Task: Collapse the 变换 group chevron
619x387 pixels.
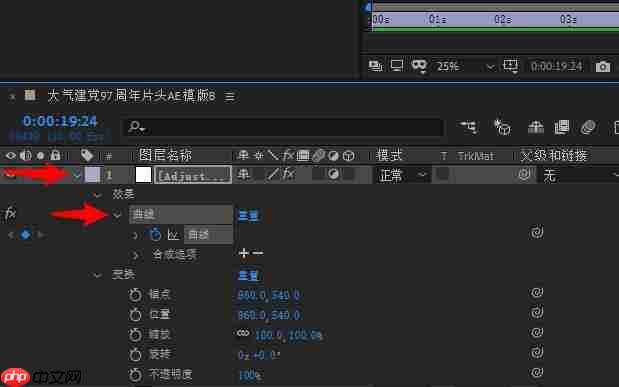Action: [x=98, y=275]
